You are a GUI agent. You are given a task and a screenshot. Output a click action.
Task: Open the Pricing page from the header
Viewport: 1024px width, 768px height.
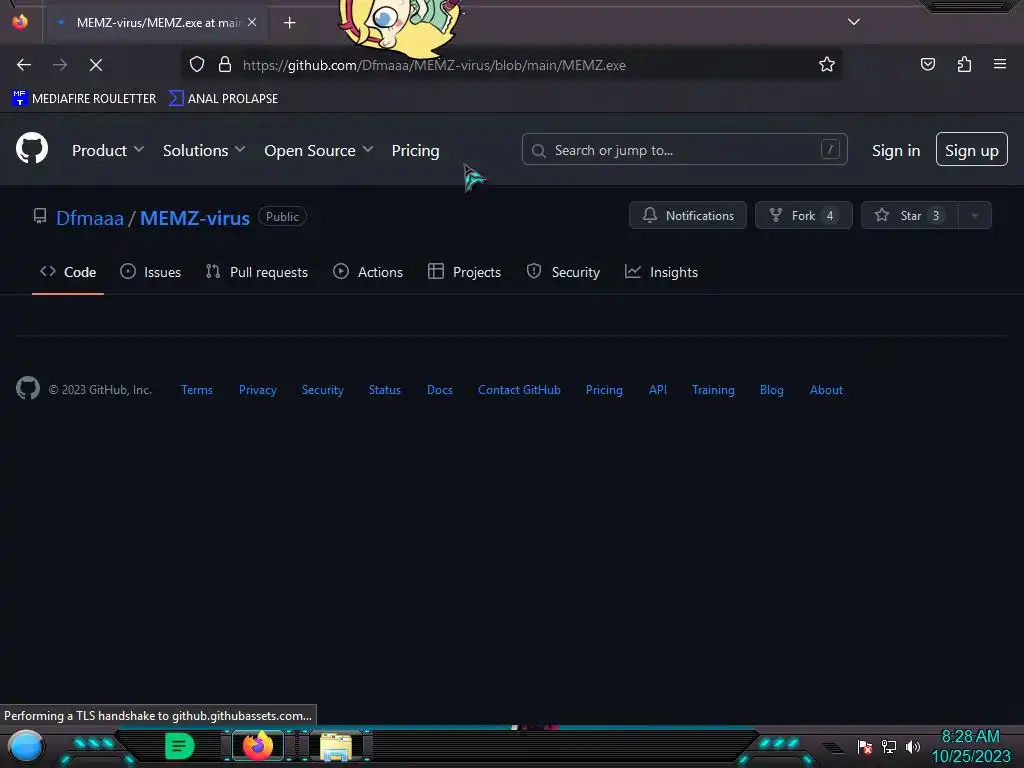click(415, 150)
